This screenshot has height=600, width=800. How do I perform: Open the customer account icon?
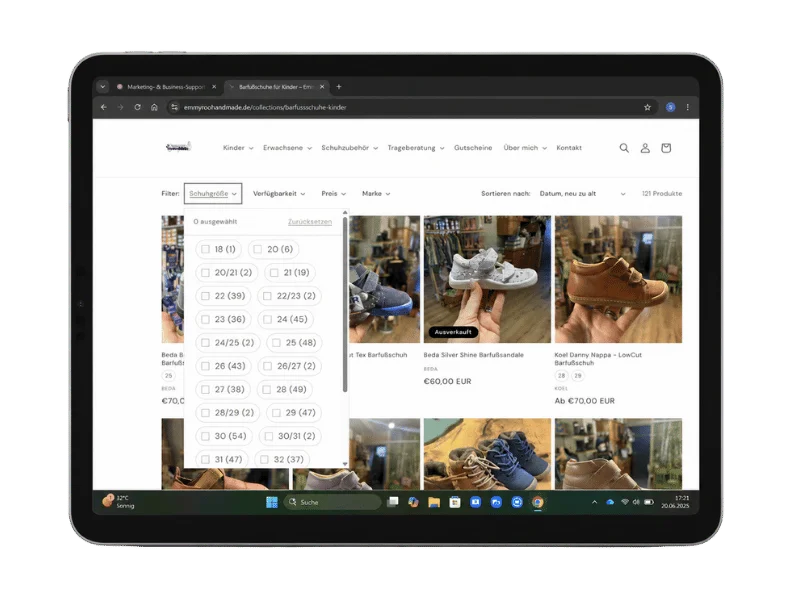pyautogui.click(x=645, y=148)
